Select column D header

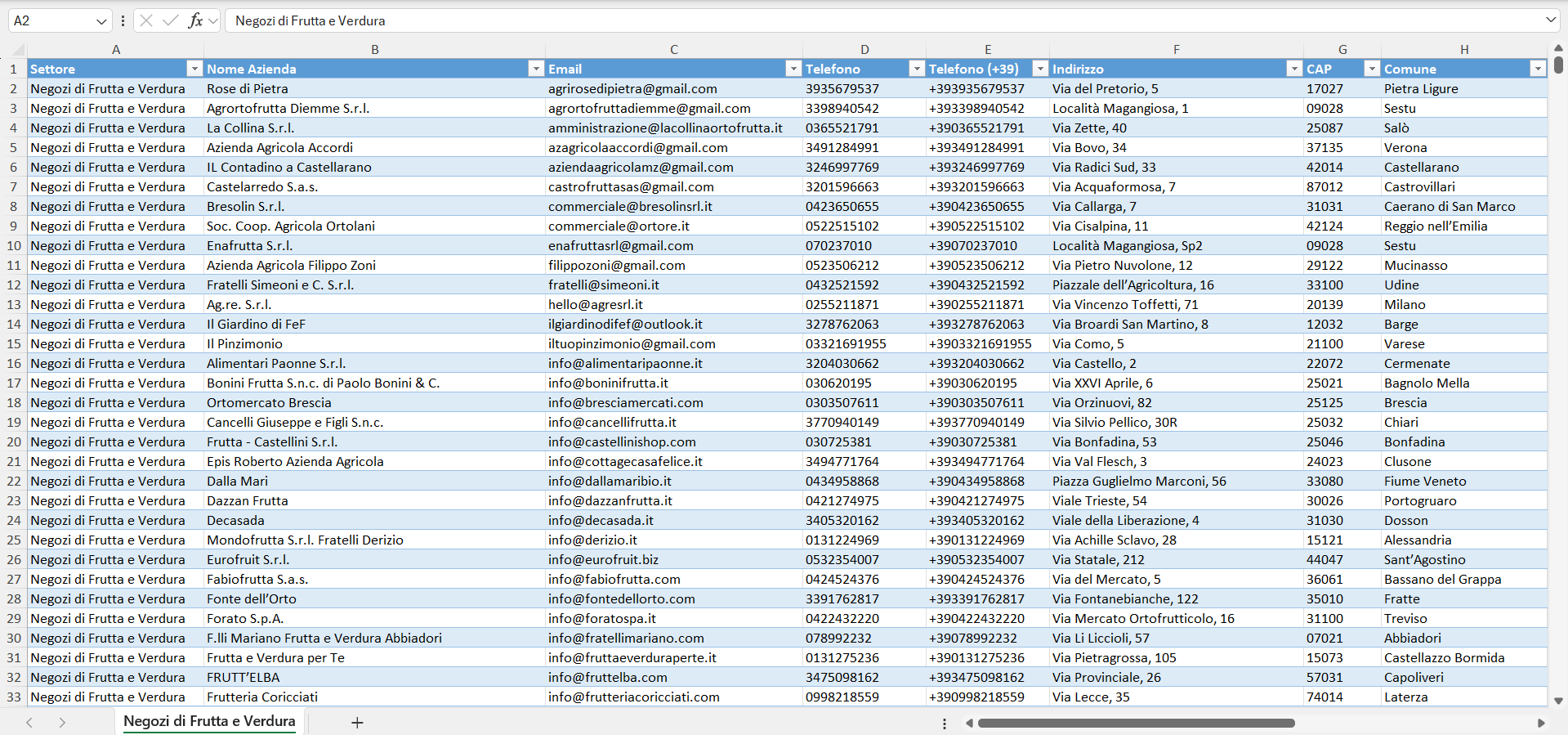[864, 49]
